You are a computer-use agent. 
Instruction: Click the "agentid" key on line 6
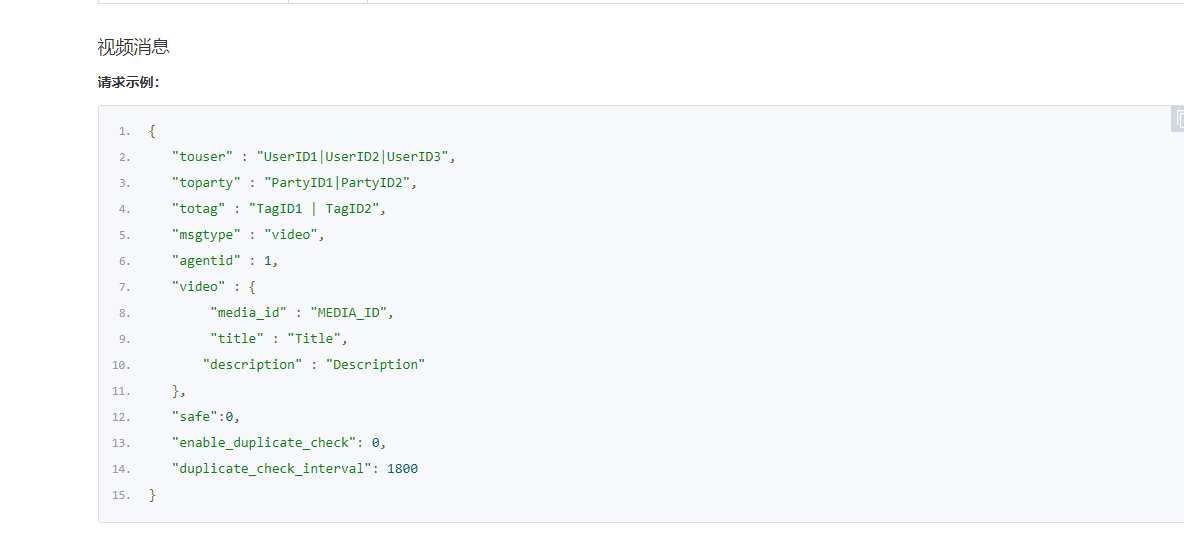pos(203,261)
